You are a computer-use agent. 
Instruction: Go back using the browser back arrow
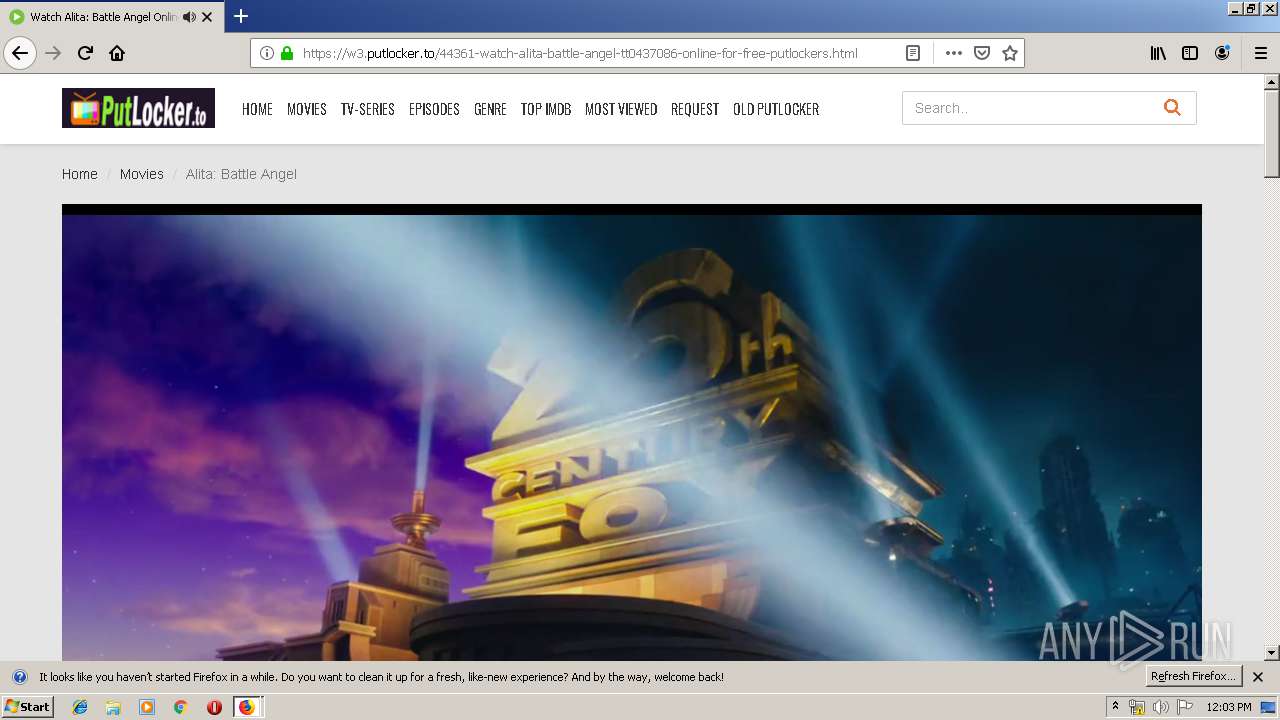coord(20,53)
